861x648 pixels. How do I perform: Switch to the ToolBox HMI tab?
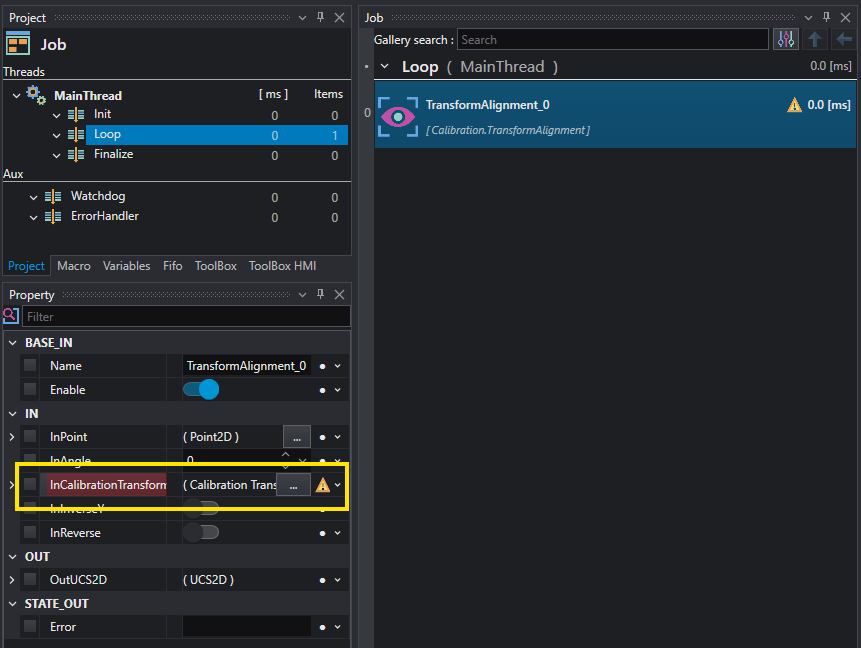(x=282, y=266)
